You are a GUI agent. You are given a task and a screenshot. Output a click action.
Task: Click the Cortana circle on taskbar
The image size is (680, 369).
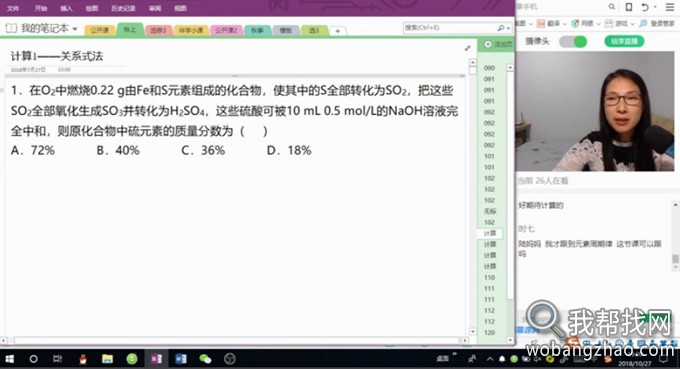point(33,359)
